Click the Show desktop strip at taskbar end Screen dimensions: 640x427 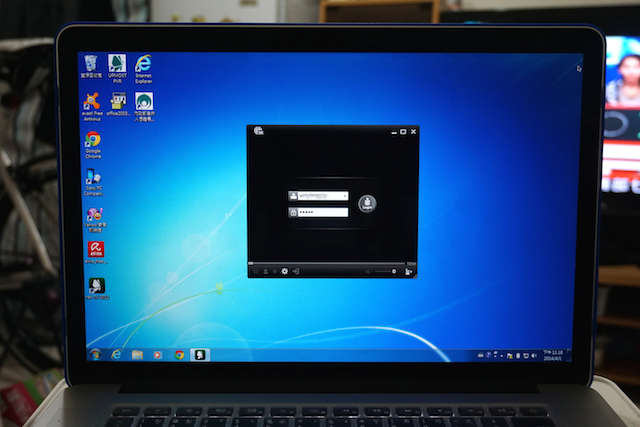click(569, 355)
